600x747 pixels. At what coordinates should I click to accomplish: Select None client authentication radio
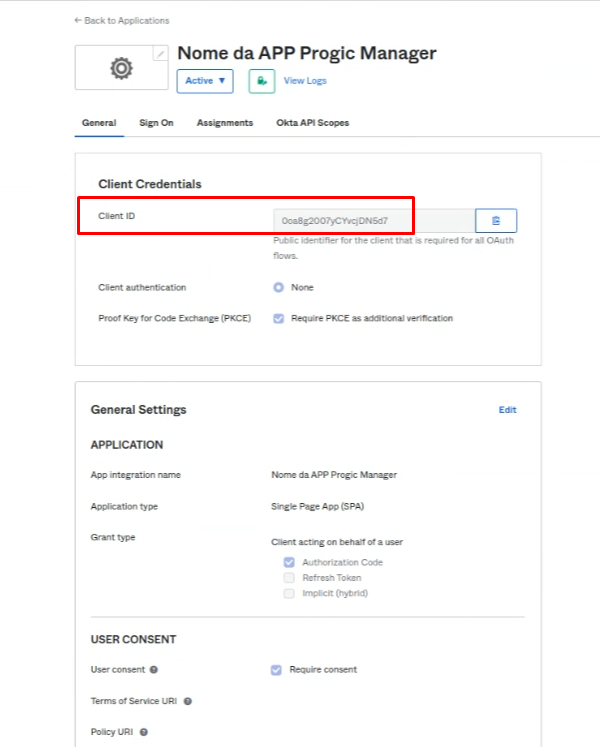(x=279, y=287)
